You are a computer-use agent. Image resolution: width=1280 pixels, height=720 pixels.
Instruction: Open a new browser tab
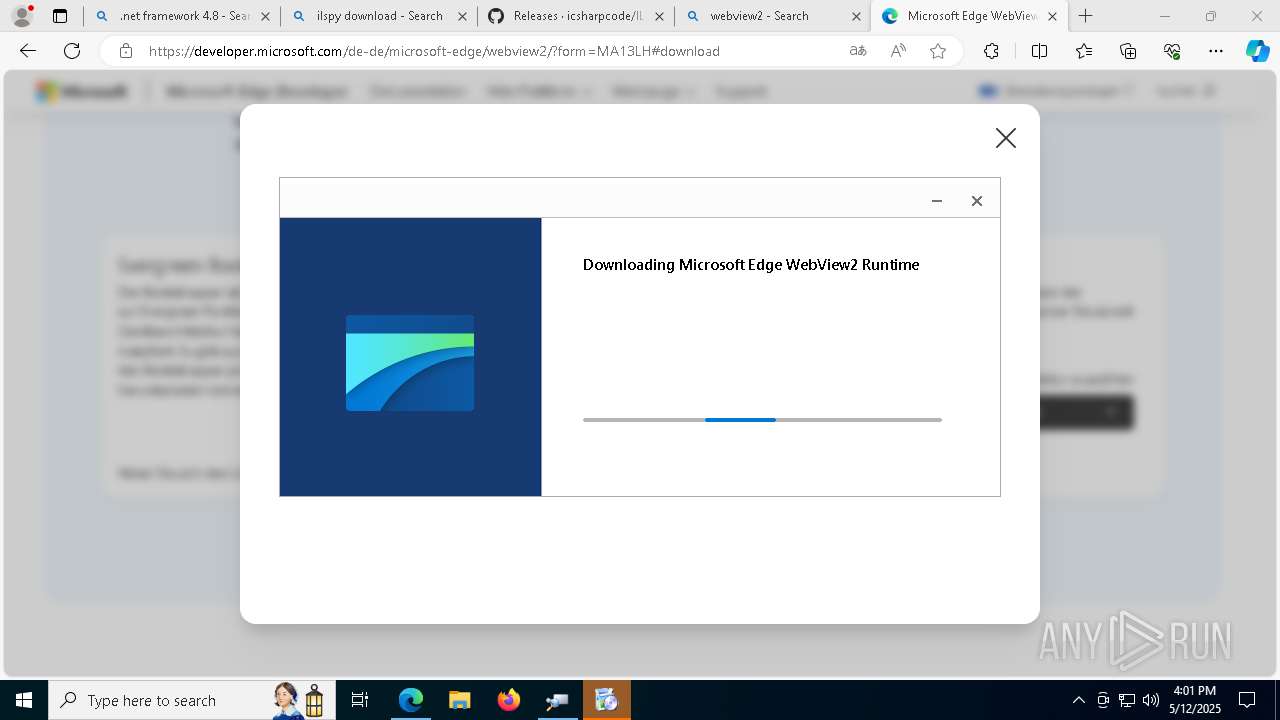coord(1086,16)
